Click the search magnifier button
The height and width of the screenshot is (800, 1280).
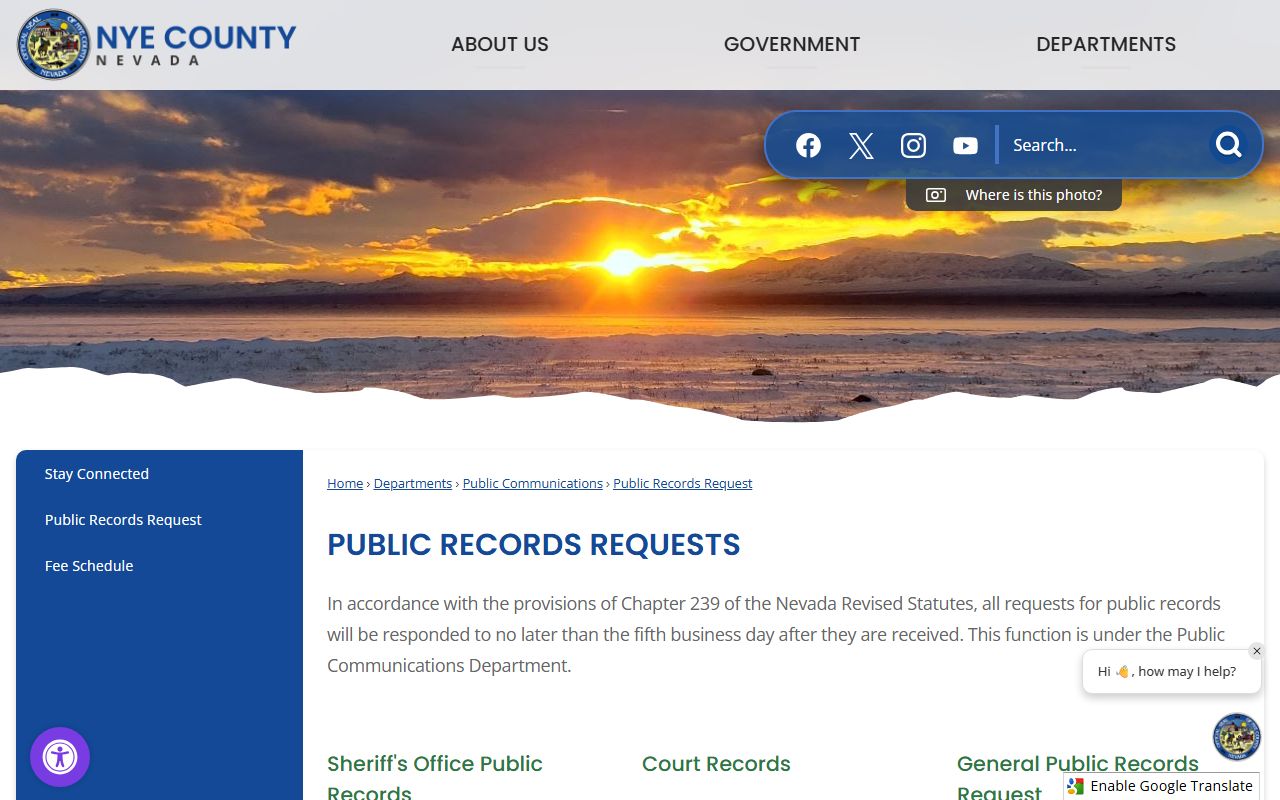coord(1228,145)
